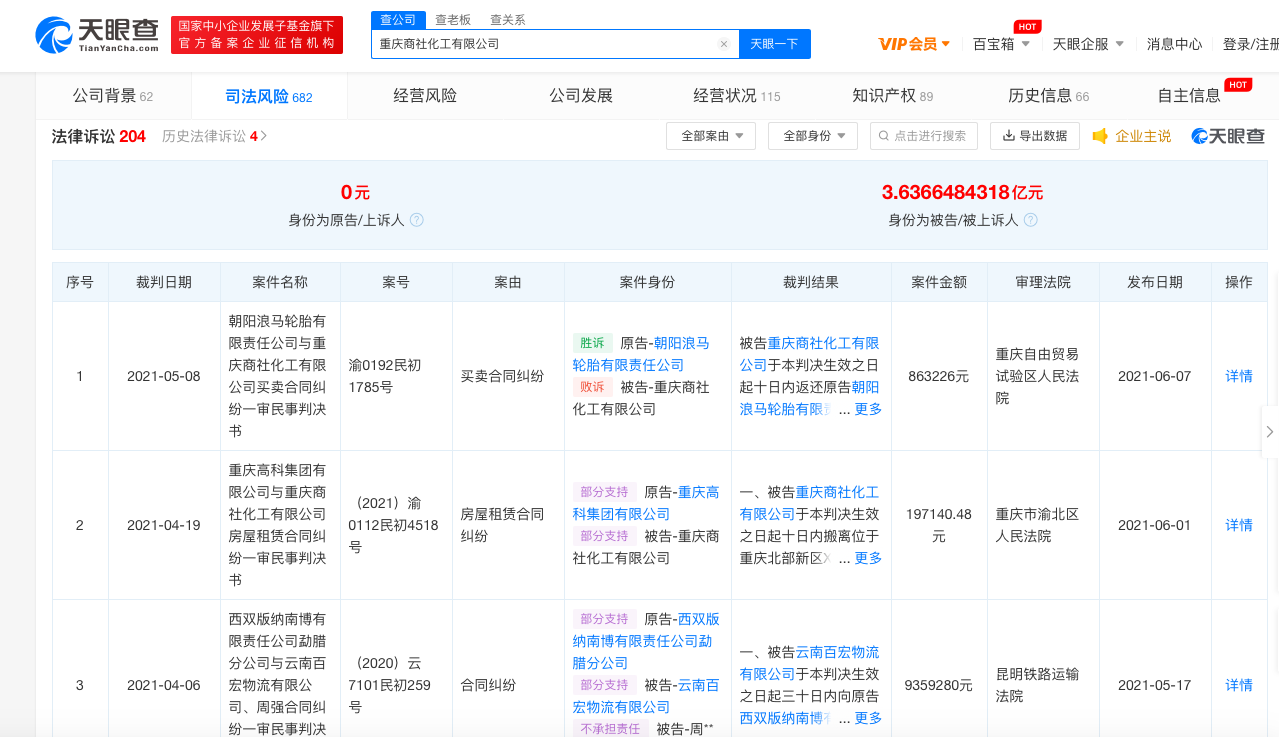
Task: Open 详情 for the row 1 case
Action: 1239,376
